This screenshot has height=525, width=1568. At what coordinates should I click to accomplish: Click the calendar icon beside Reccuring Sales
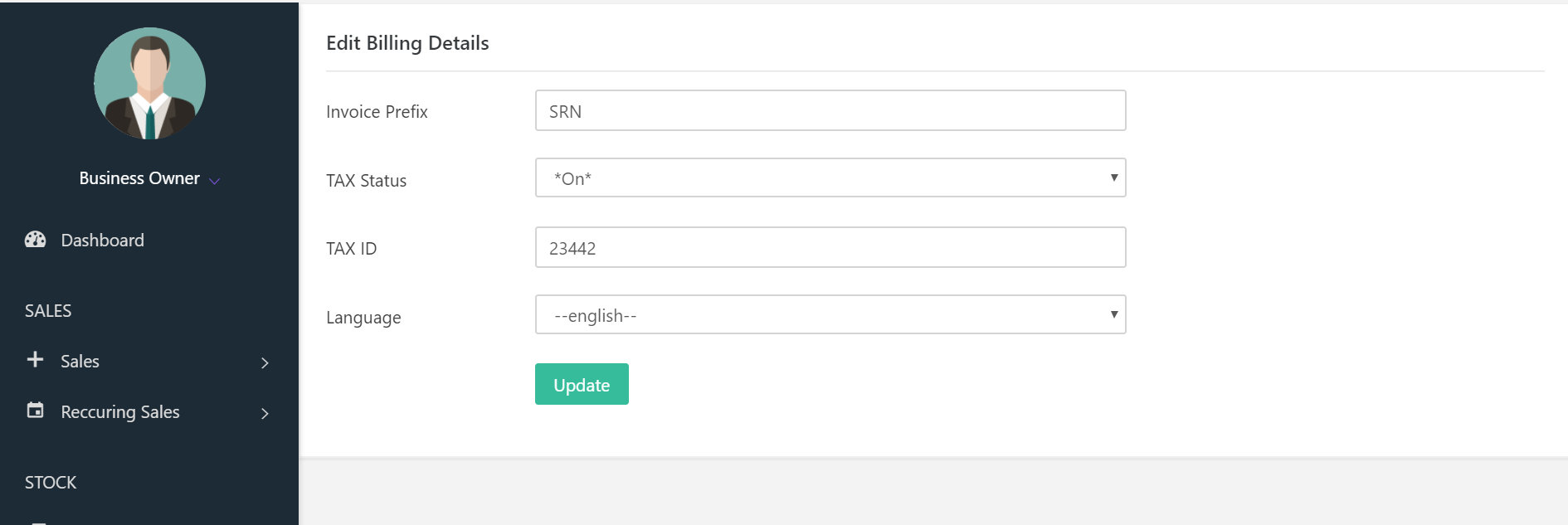(x=35, y=411)
